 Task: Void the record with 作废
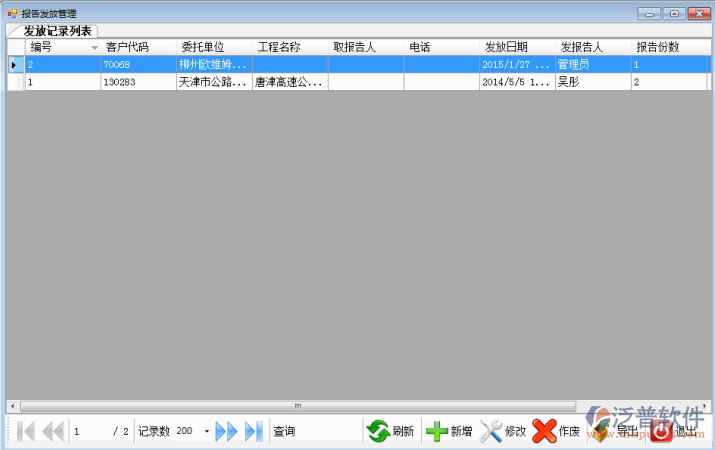(556, 431)
